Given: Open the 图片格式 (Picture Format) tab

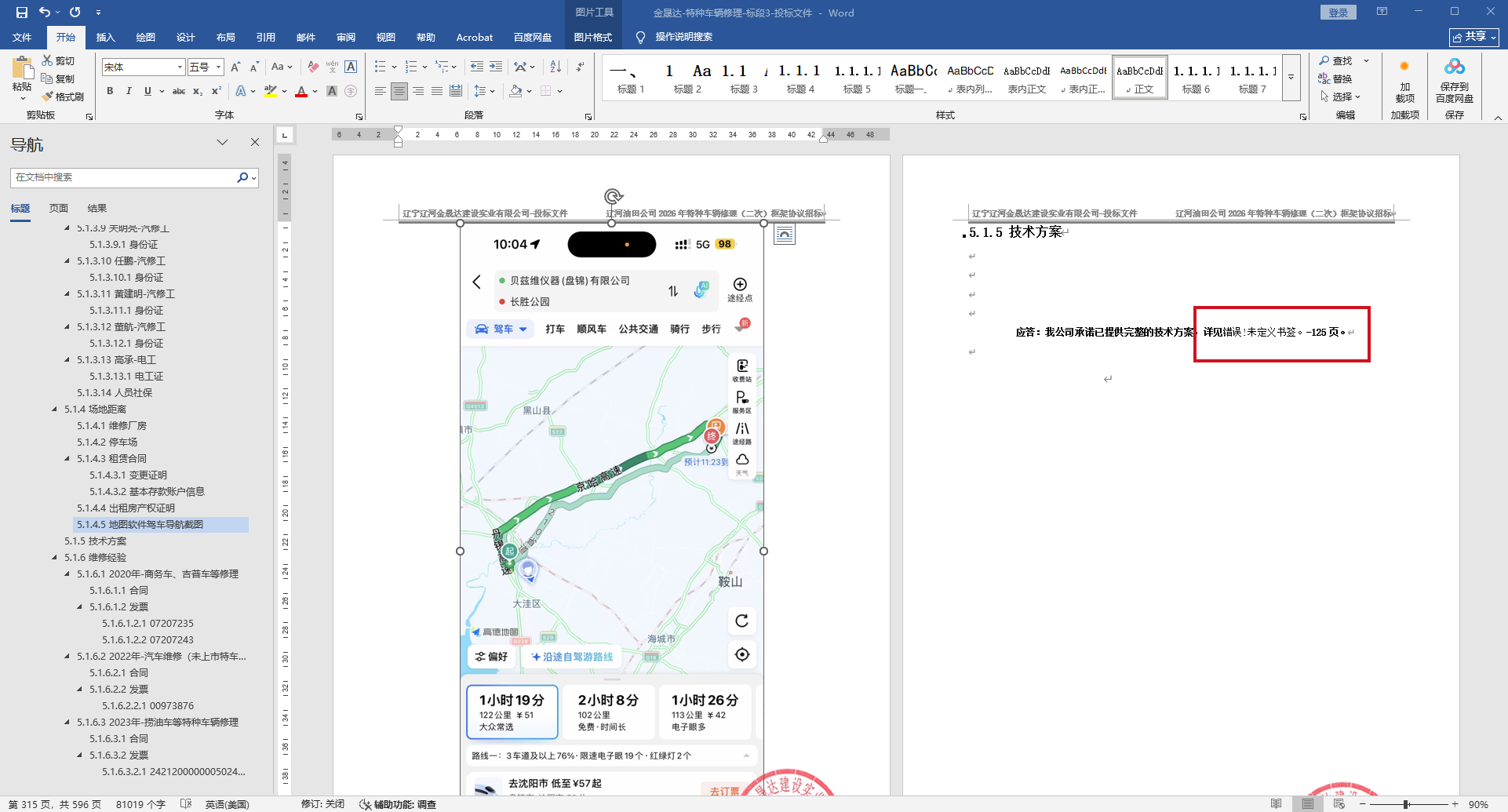Looking at the screenshot, I should coord(592,38).
